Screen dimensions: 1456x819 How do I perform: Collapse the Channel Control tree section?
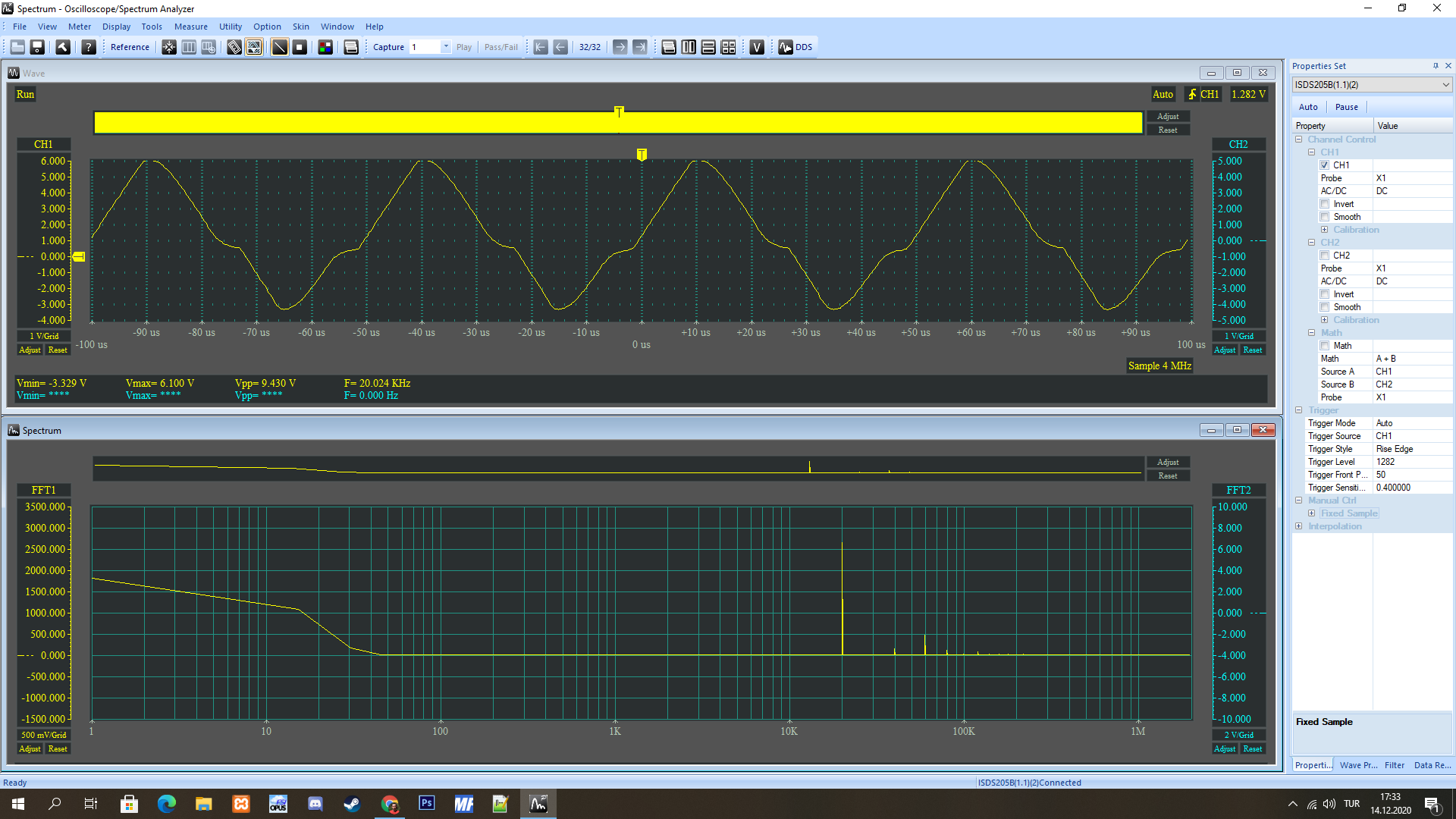(1299, 140)
